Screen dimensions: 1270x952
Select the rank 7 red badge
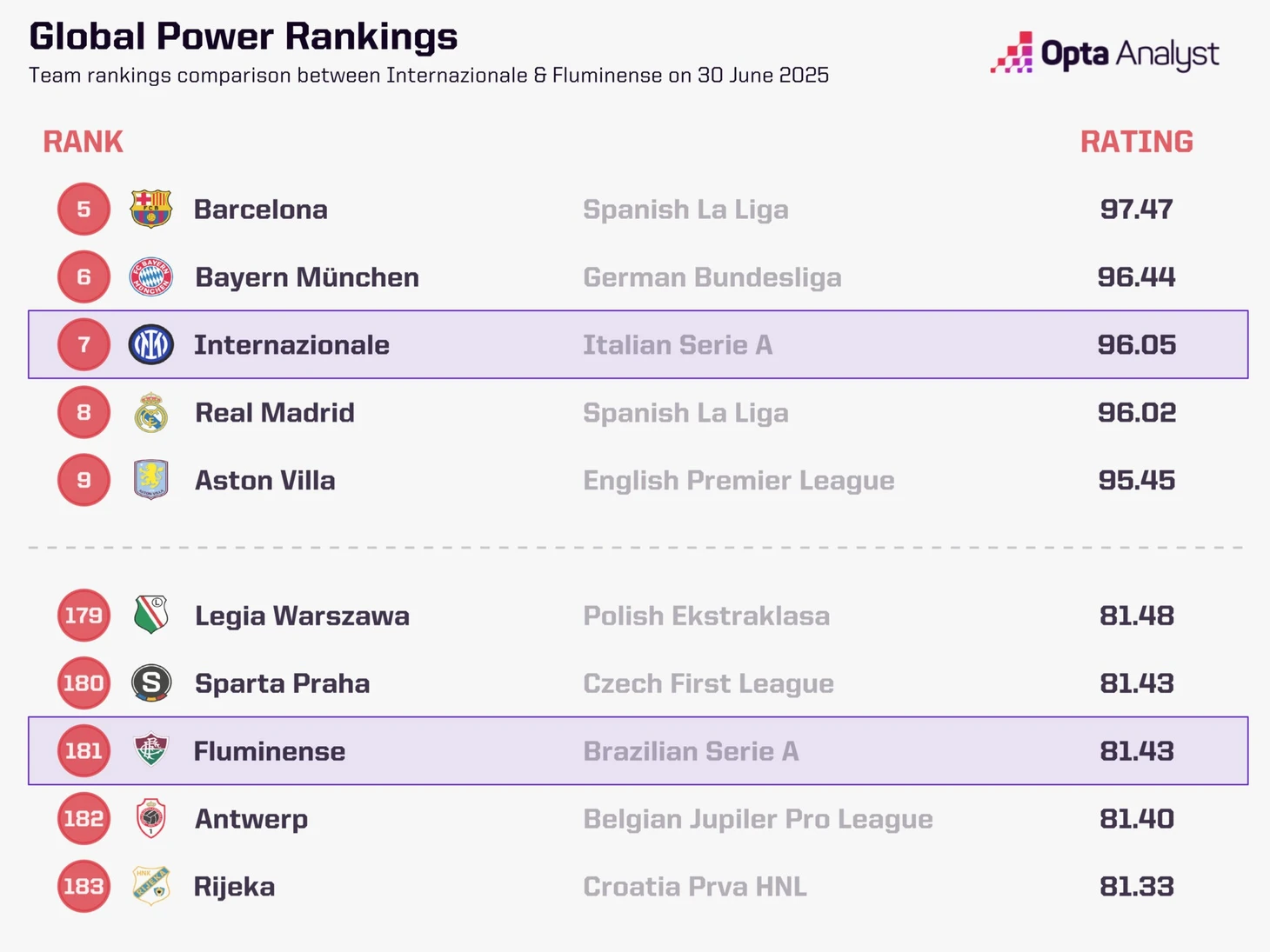pos(84,345)
